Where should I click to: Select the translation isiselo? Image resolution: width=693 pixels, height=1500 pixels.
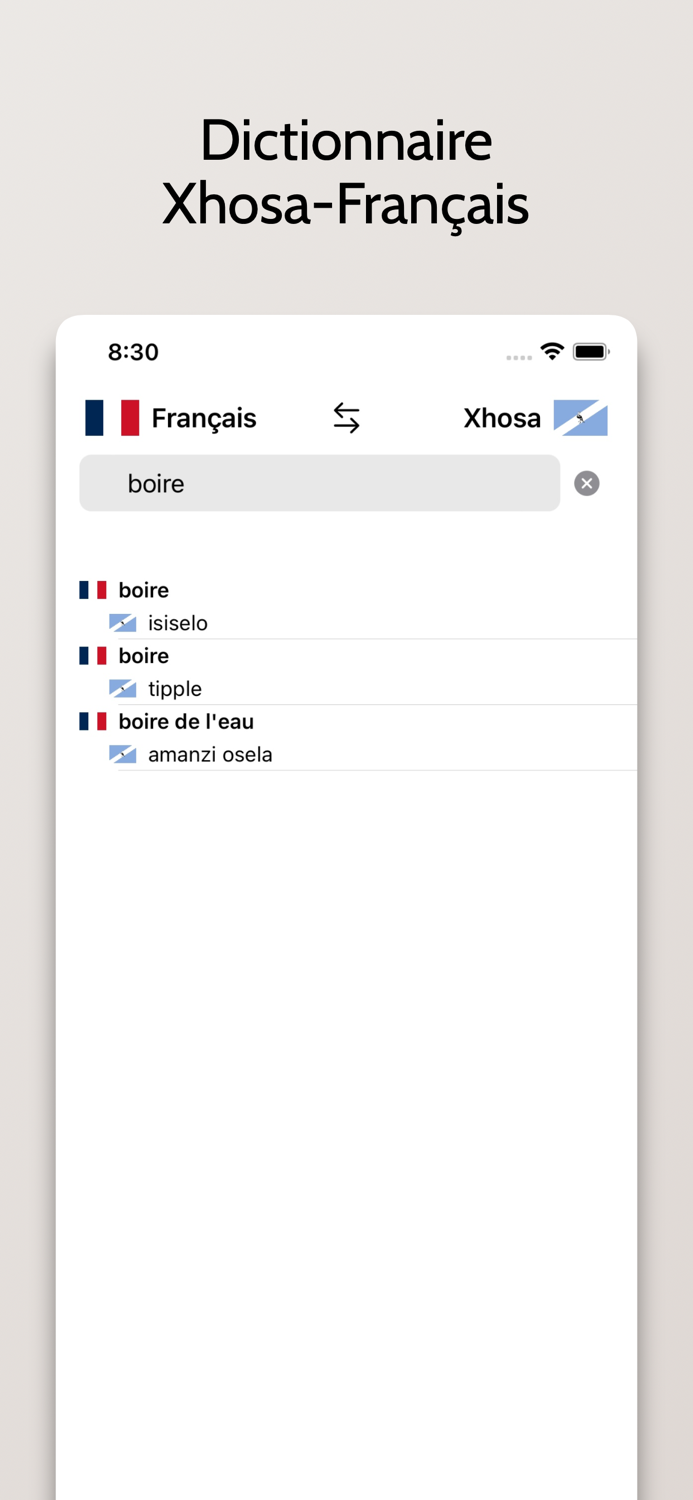pos(178,622)
